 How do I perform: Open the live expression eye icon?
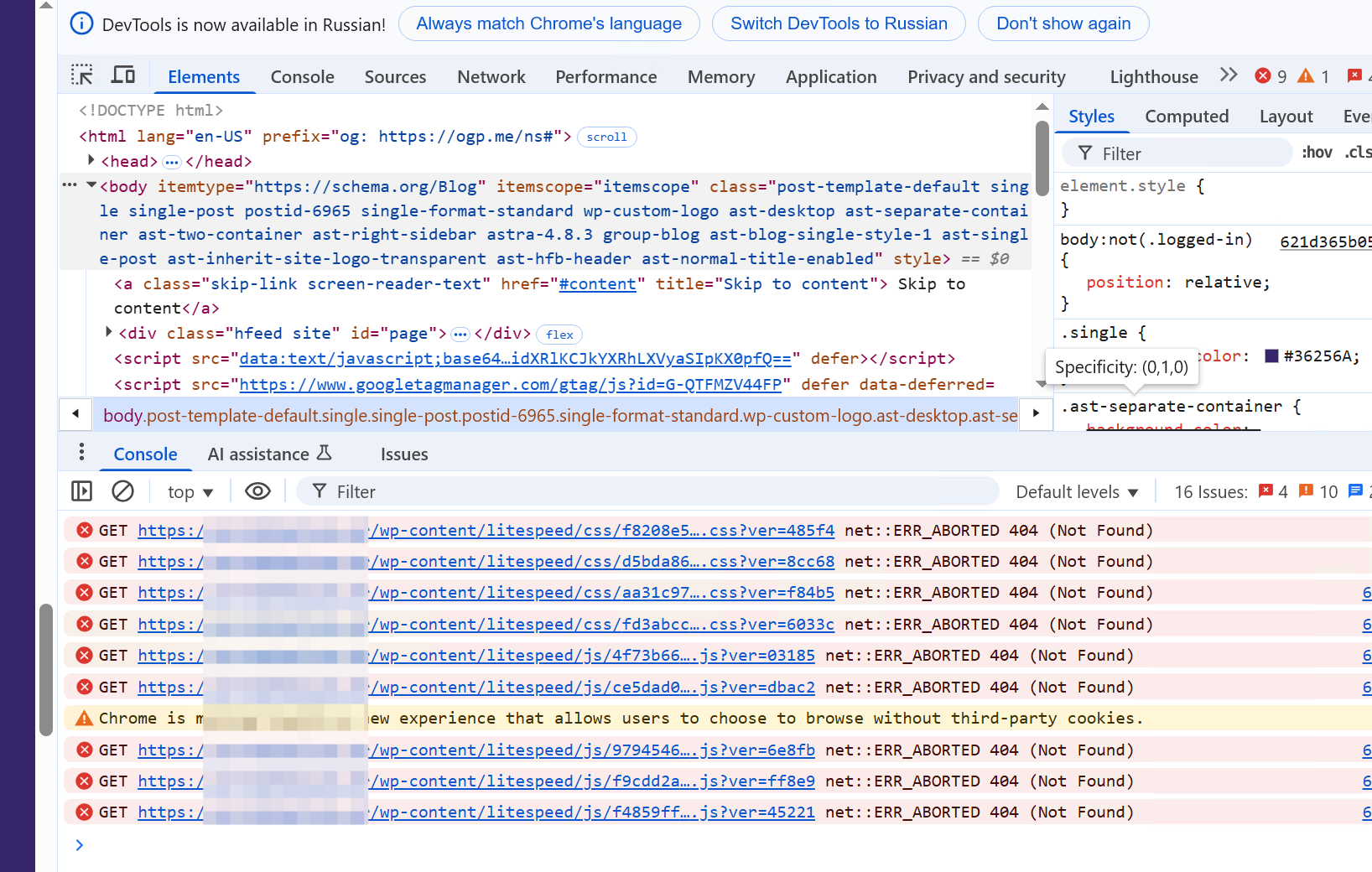point(257,491)
